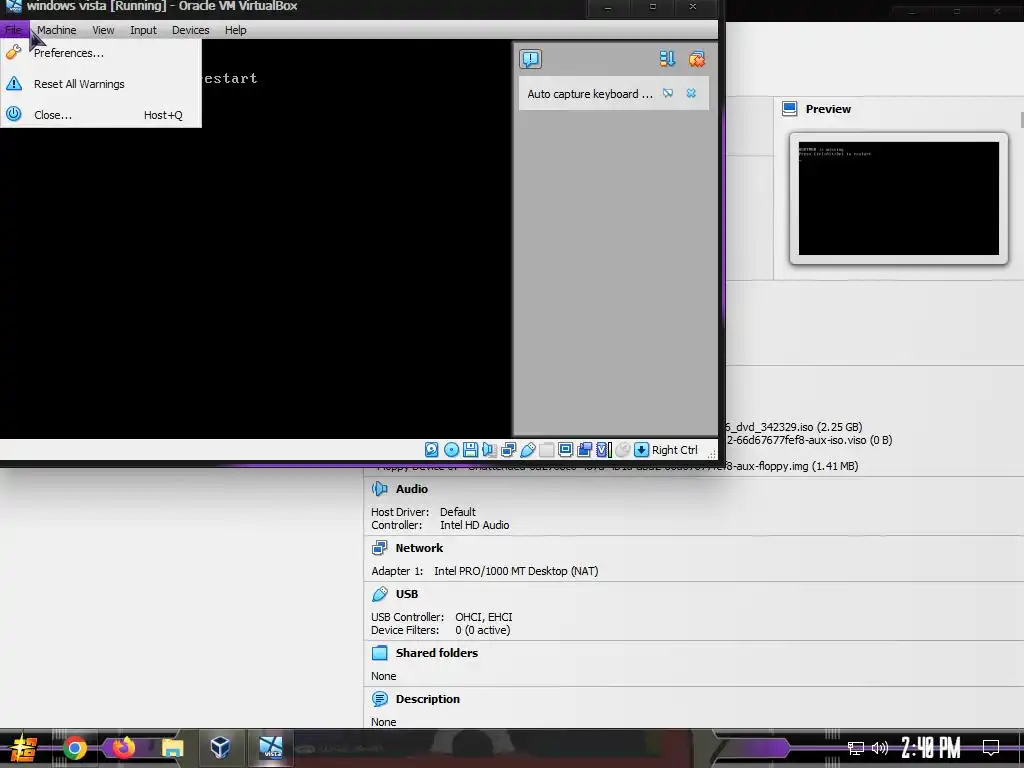
Task: Click the Shared folders folder icon
Action: (x=379, y=653)
